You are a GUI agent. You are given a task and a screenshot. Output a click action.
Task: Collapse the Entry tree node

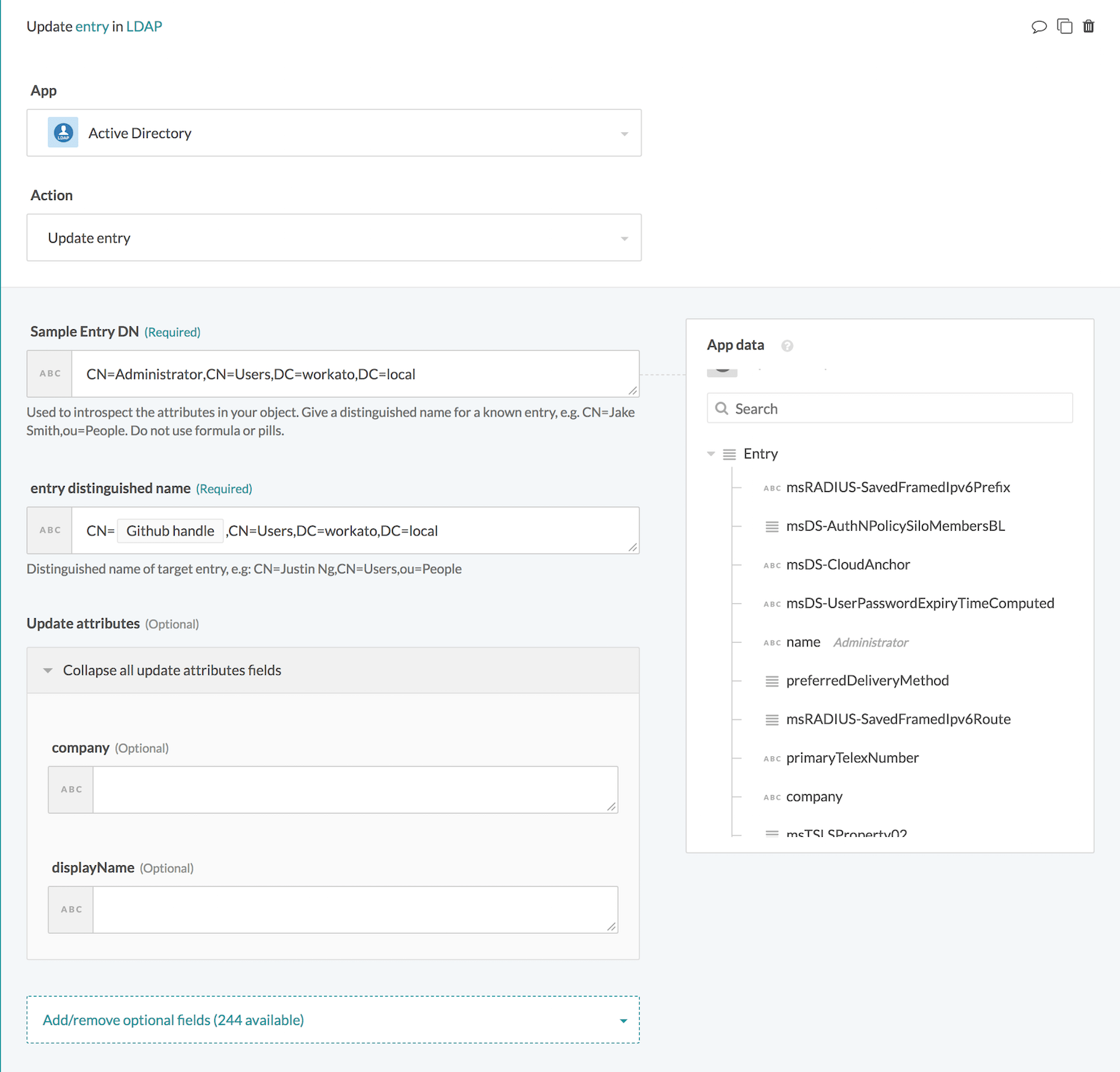(711, 454)
